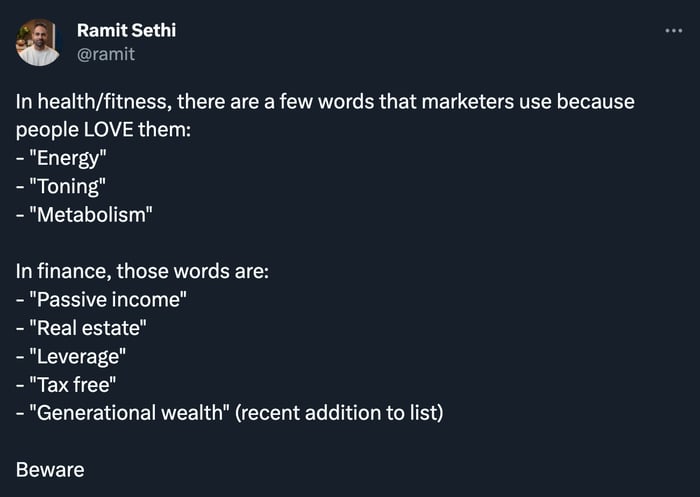
Task: Click "(recent addition to list)" text
Action: tap(339, 413)
